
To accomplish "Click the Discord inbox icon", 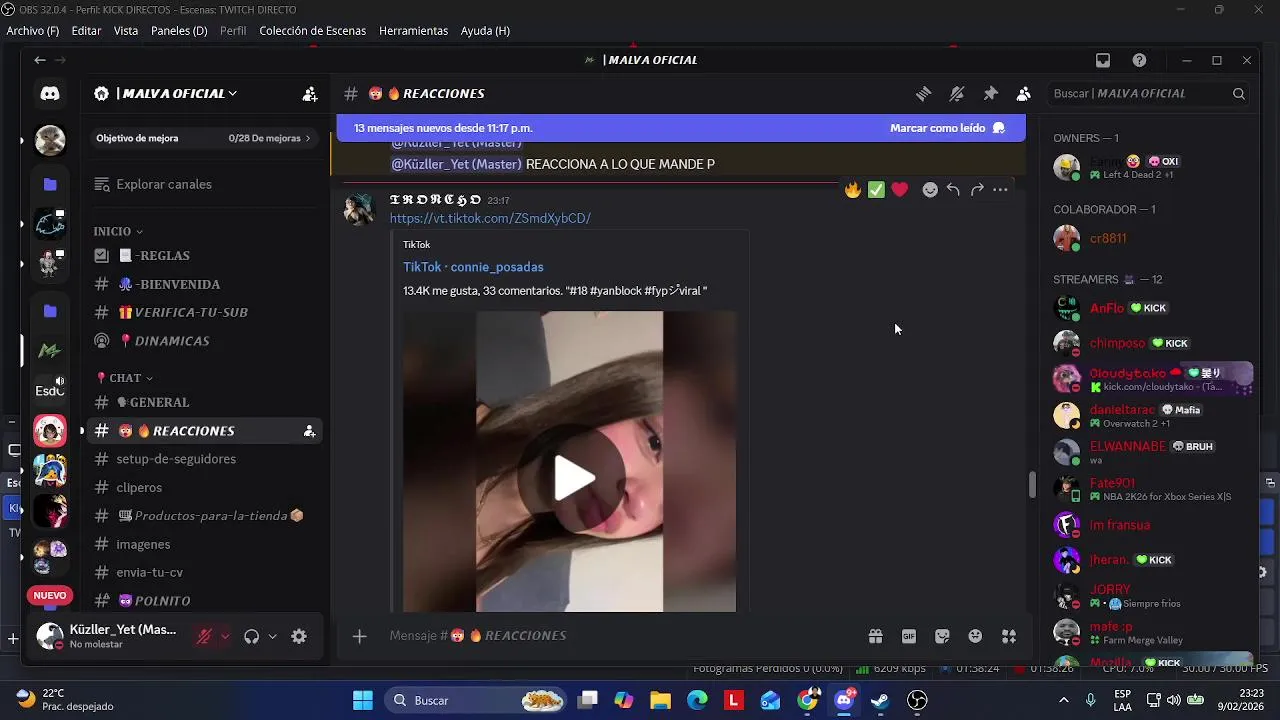I will tap(1103, 60).
